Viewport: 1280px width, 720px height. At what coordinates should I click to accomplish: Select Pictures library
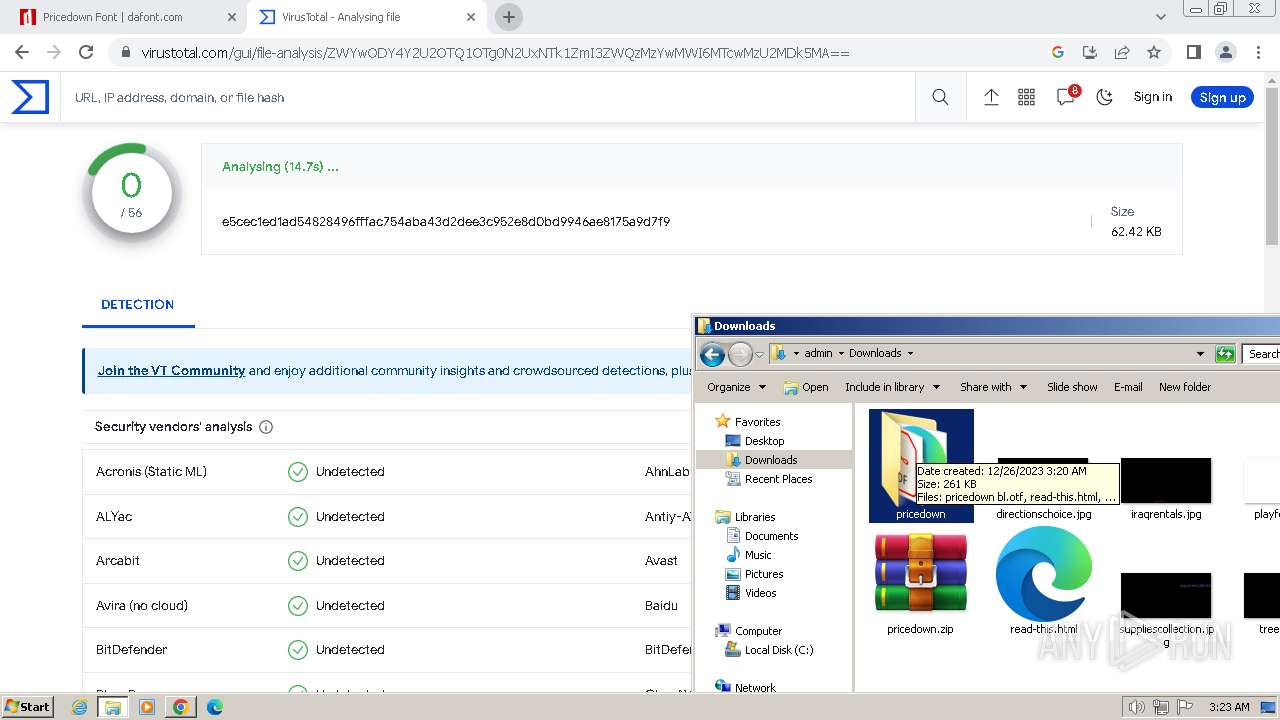(763, 574)
